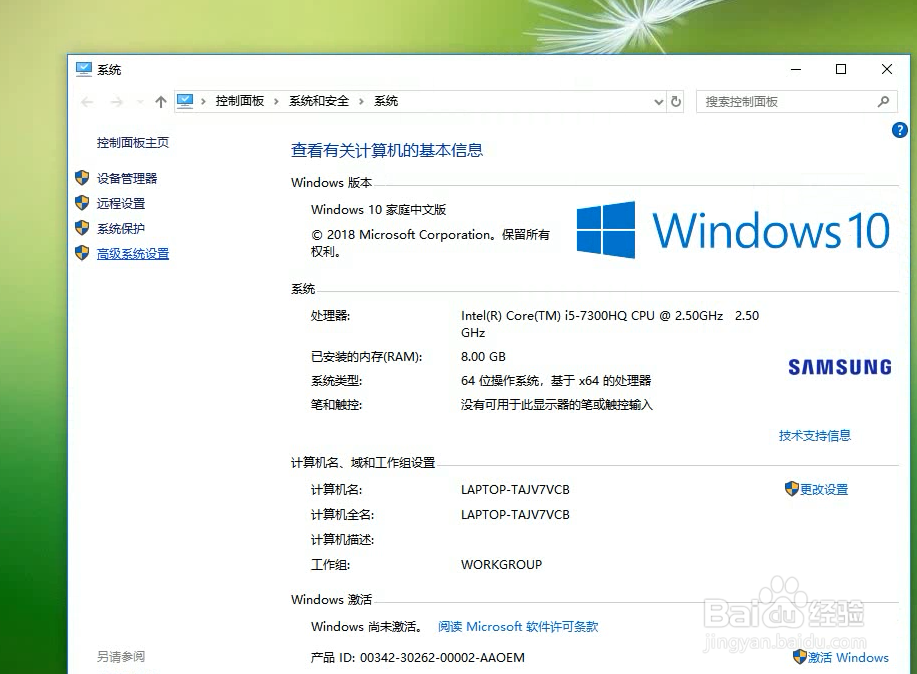
Task: Open help via the question mark icon
Action: [x=899, y=130]
